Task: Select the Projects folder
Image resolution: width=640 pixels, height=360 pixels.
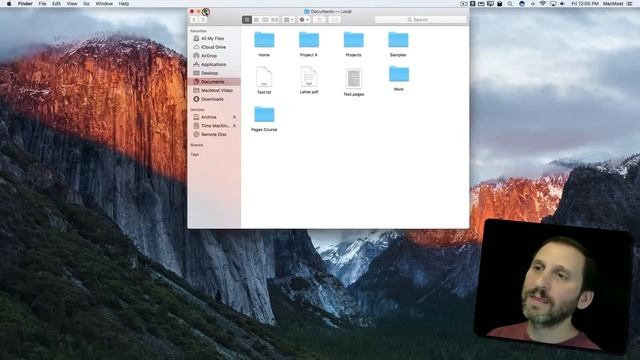Action: (353, 40)
